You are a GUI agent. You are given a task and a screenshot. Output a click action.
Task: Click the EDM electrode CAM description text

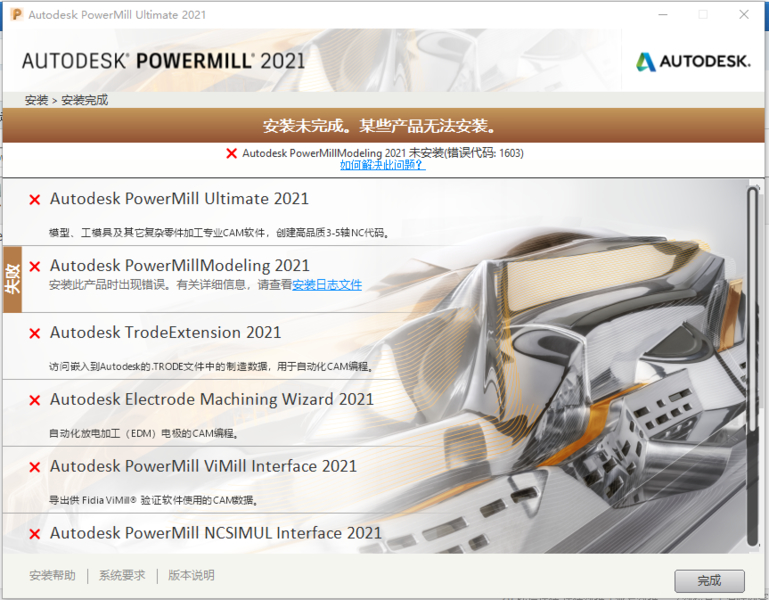click(x=144, y=433)
